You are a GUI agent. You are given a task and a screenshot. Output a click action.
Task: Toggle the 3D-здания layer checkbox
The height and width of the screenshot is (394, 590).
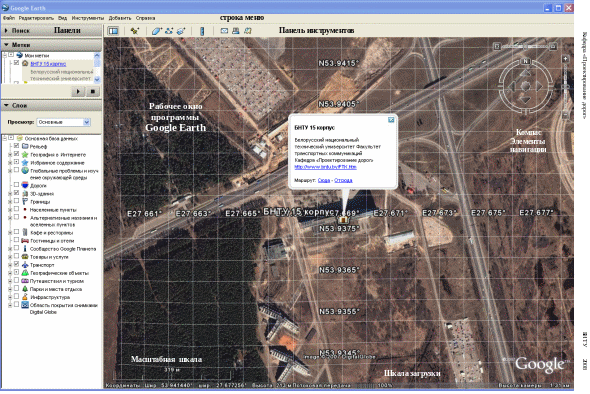pos(17,193)
